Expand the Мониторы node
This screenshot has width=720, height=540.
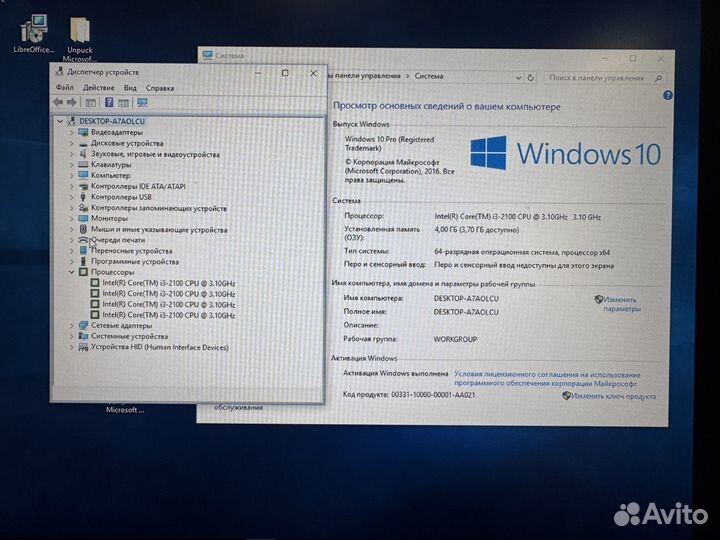tap(72, 219)
